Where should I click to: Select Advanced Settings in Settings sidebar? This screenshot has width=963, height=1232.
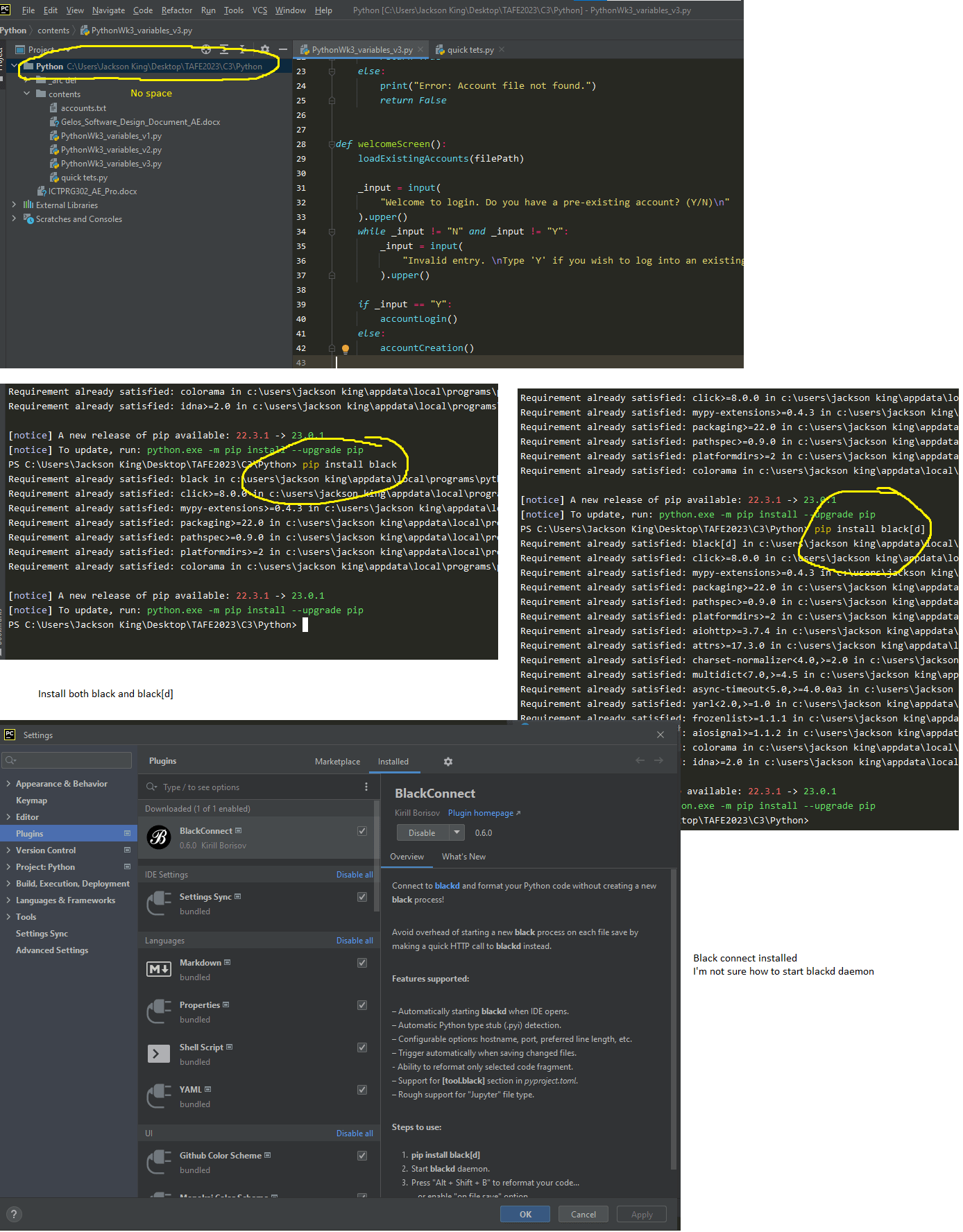coord(52,950)
